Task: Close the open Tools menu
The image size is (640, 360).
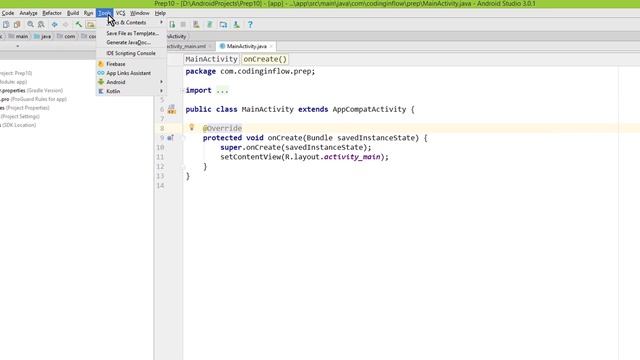Action: (104, 13)
